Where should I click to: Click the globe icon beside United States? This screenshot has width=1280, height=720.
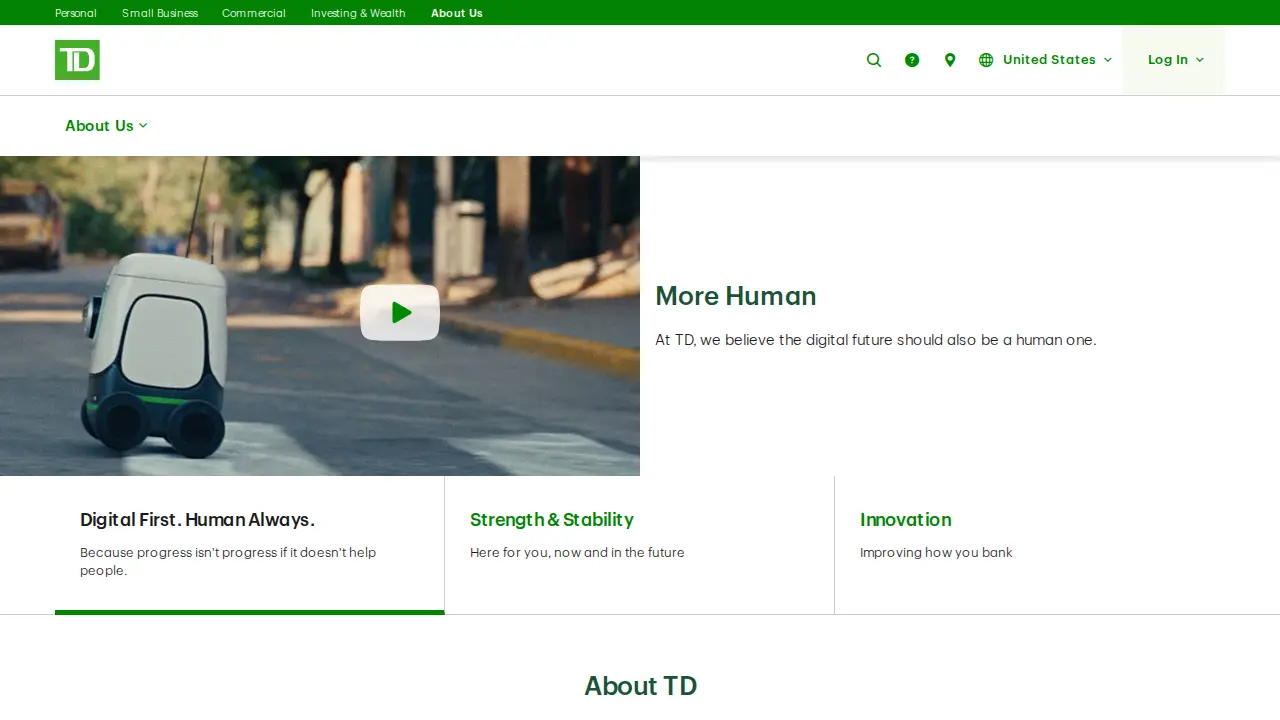click(986, 60)
